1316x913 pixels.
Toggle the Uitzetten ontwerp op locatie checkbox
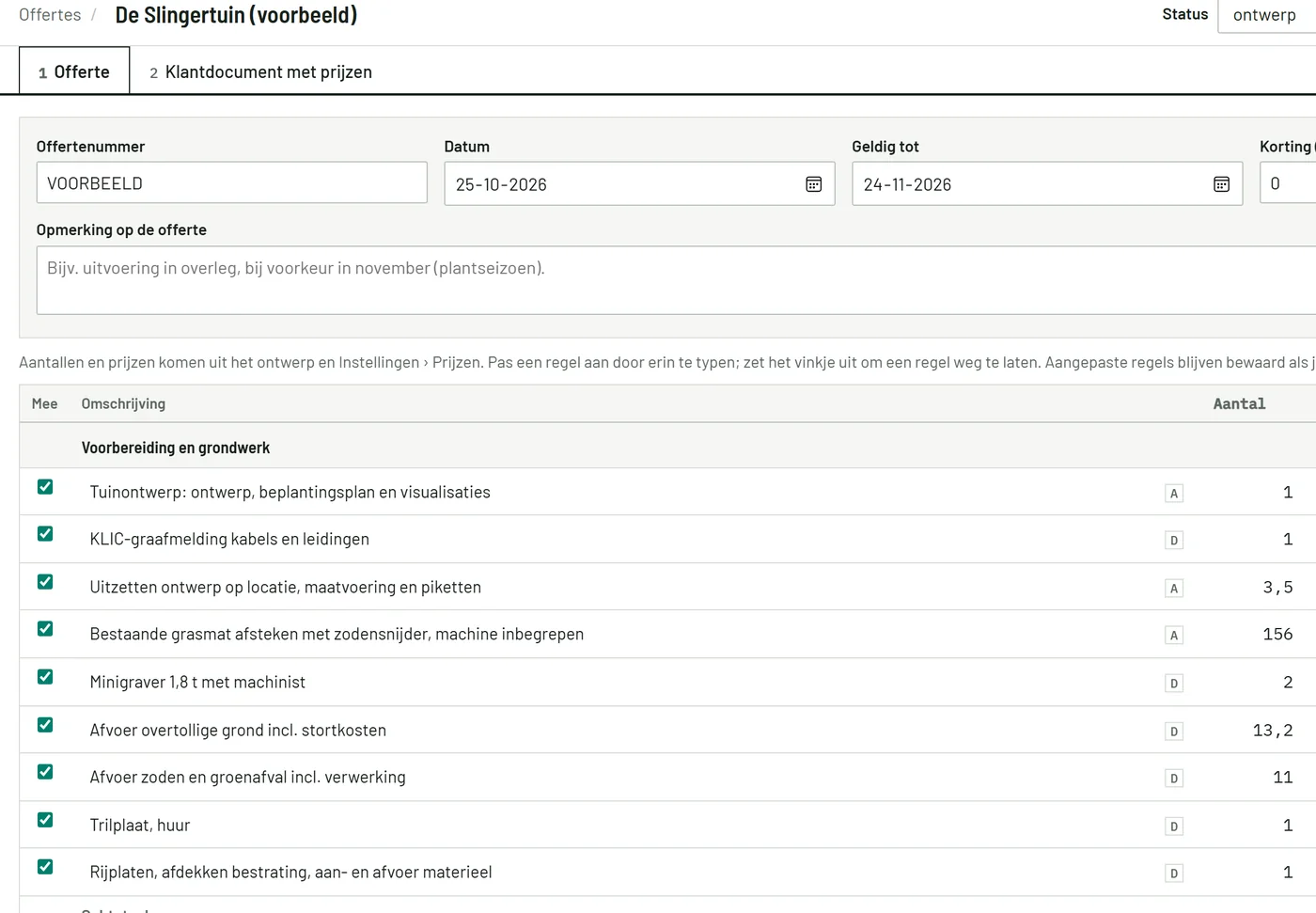[x=45, y=582]
